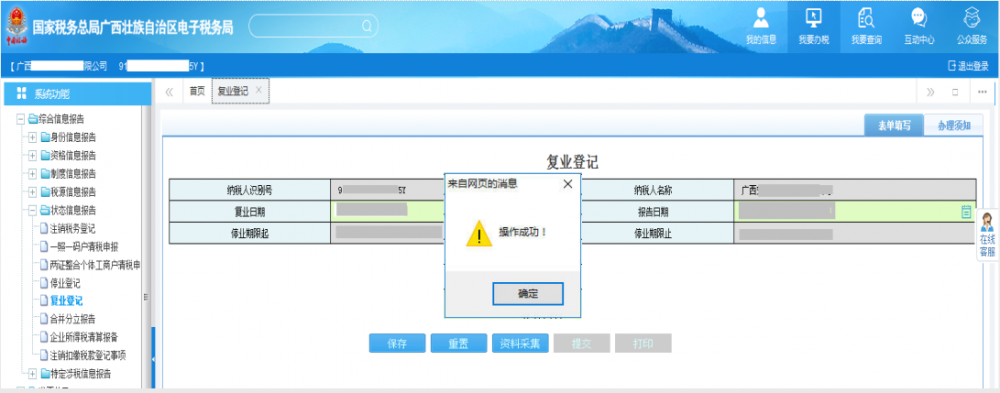Screen dimensions: 1000x393
Task: Click the greyed 打印 button
Action: pyautogui.click(x=643, y=343)
